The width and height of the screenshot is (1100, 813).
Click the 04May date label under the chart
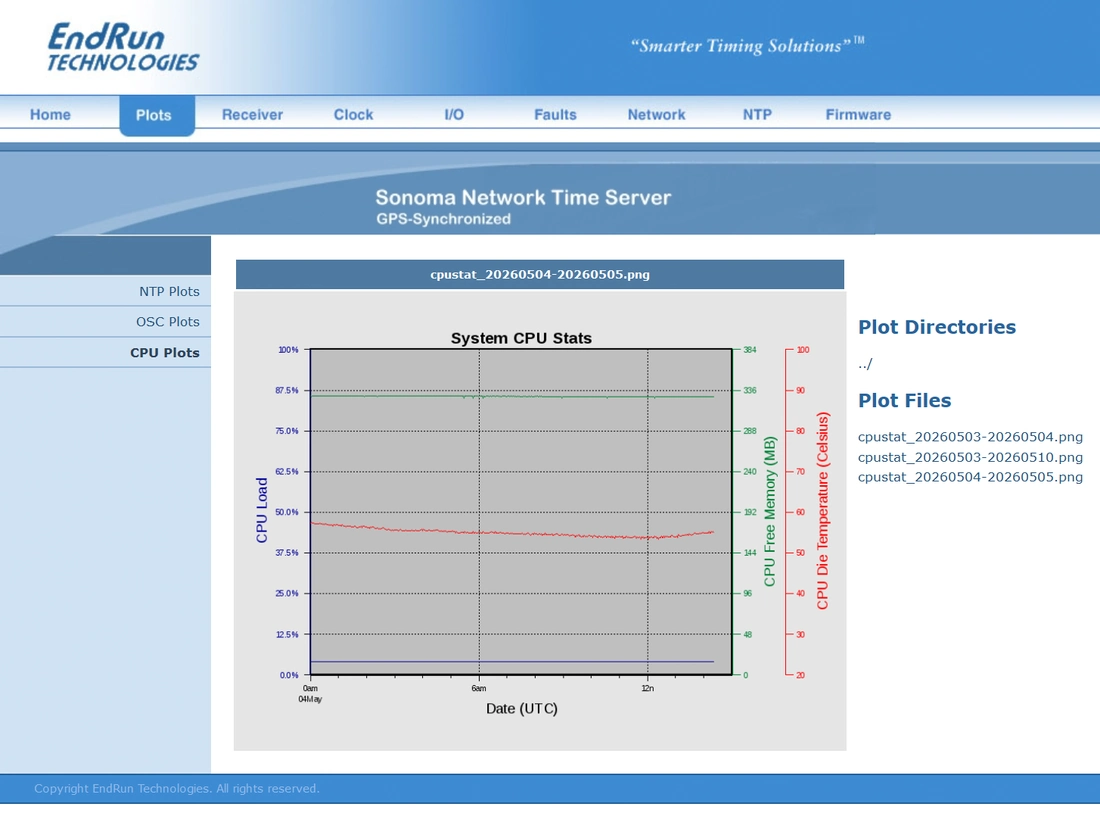tap(310, 699)
